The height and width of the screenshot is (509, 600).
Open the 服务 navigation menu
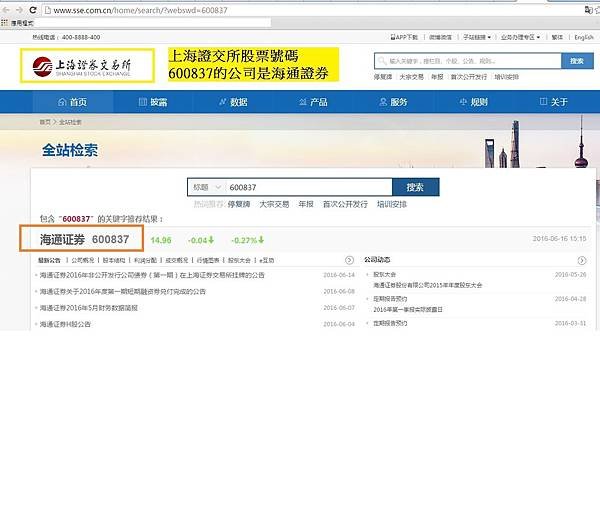pyautogui.click(x=393, y=102)
